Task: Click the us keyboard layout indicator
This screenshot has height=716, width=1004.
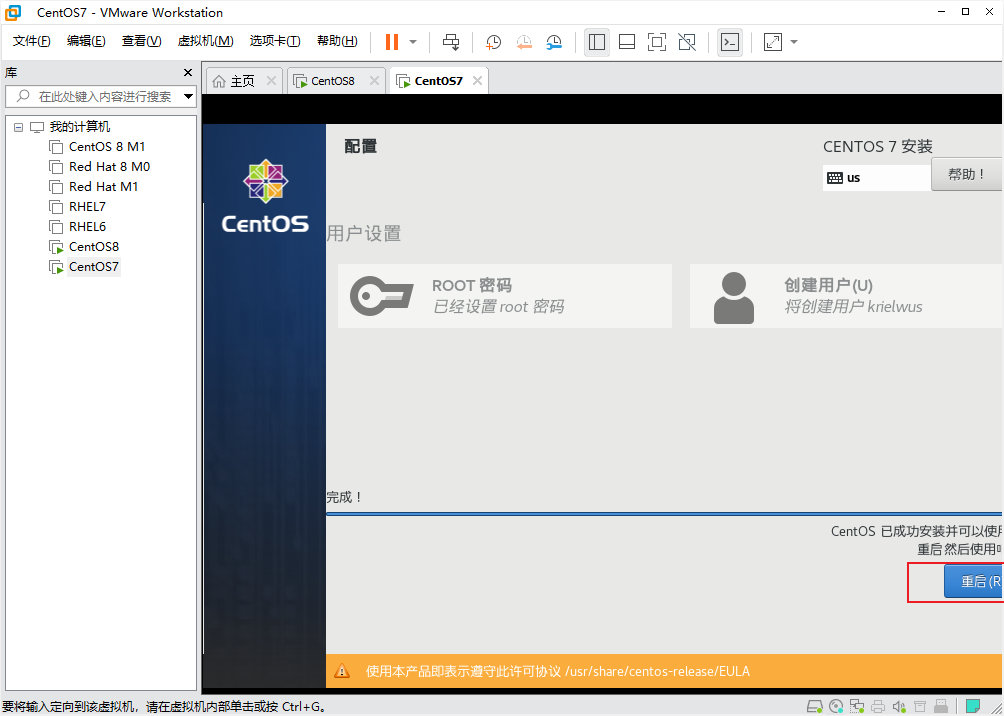Action: 877,178
